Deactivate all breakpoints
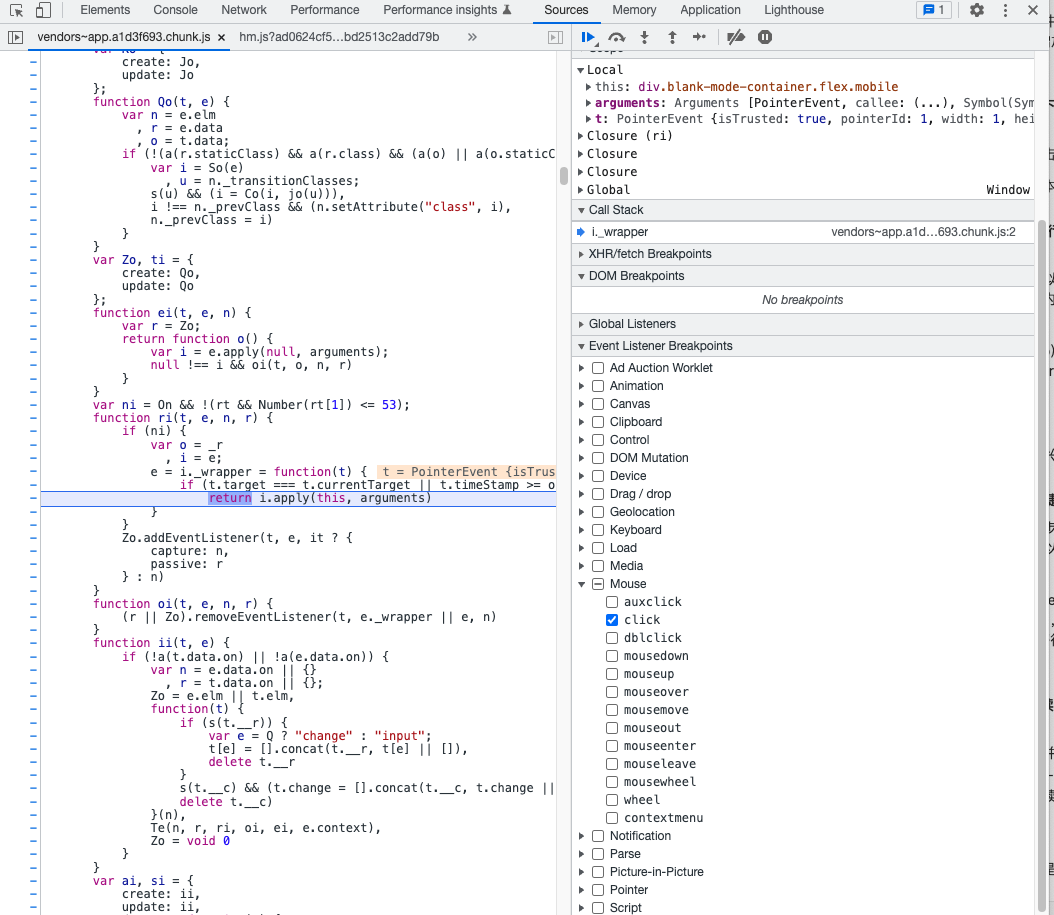1054x915 pixels. coord(736,38)
